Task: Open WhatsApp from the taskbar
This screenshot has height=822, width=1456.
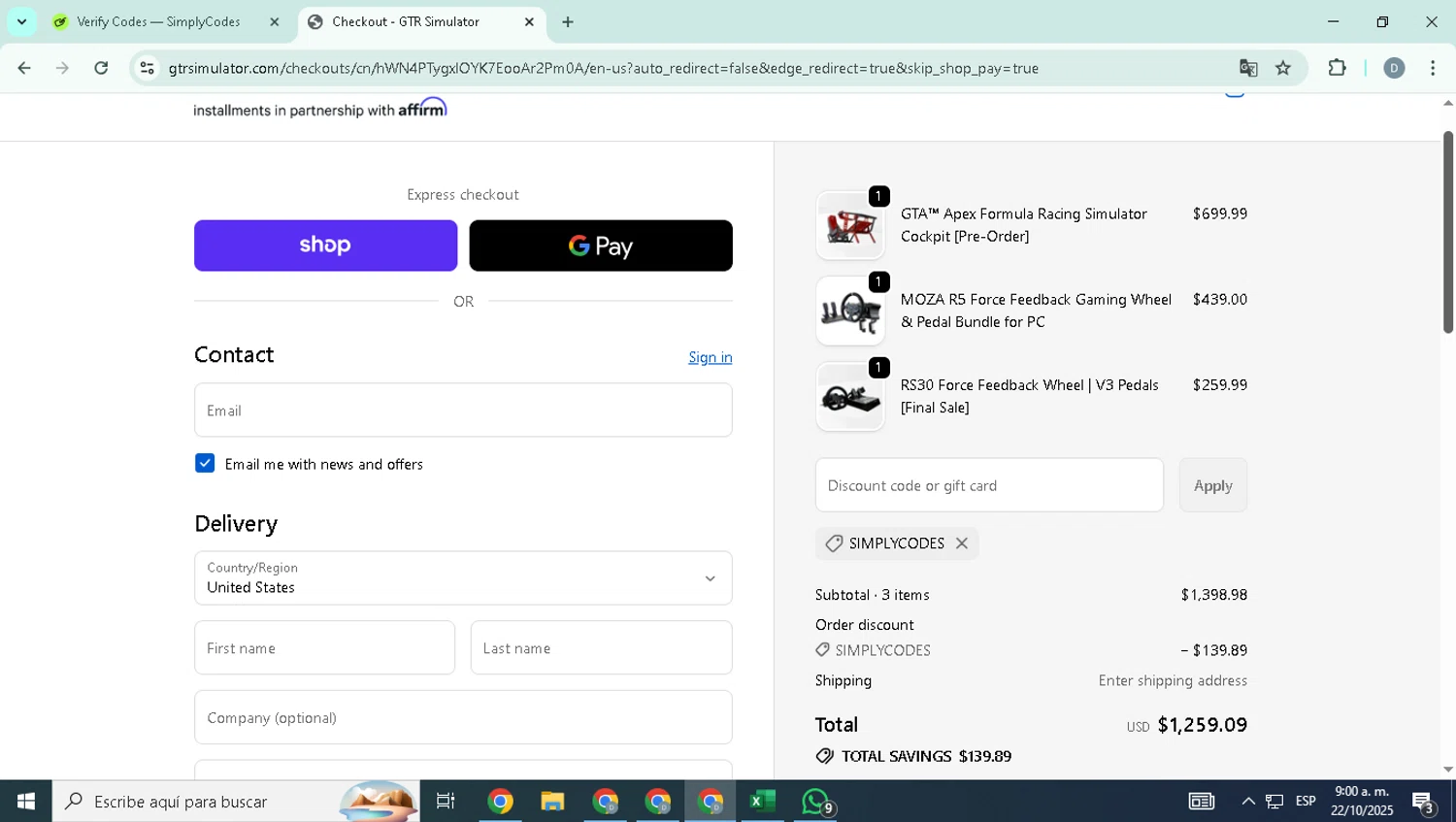Action: (816, 802)
